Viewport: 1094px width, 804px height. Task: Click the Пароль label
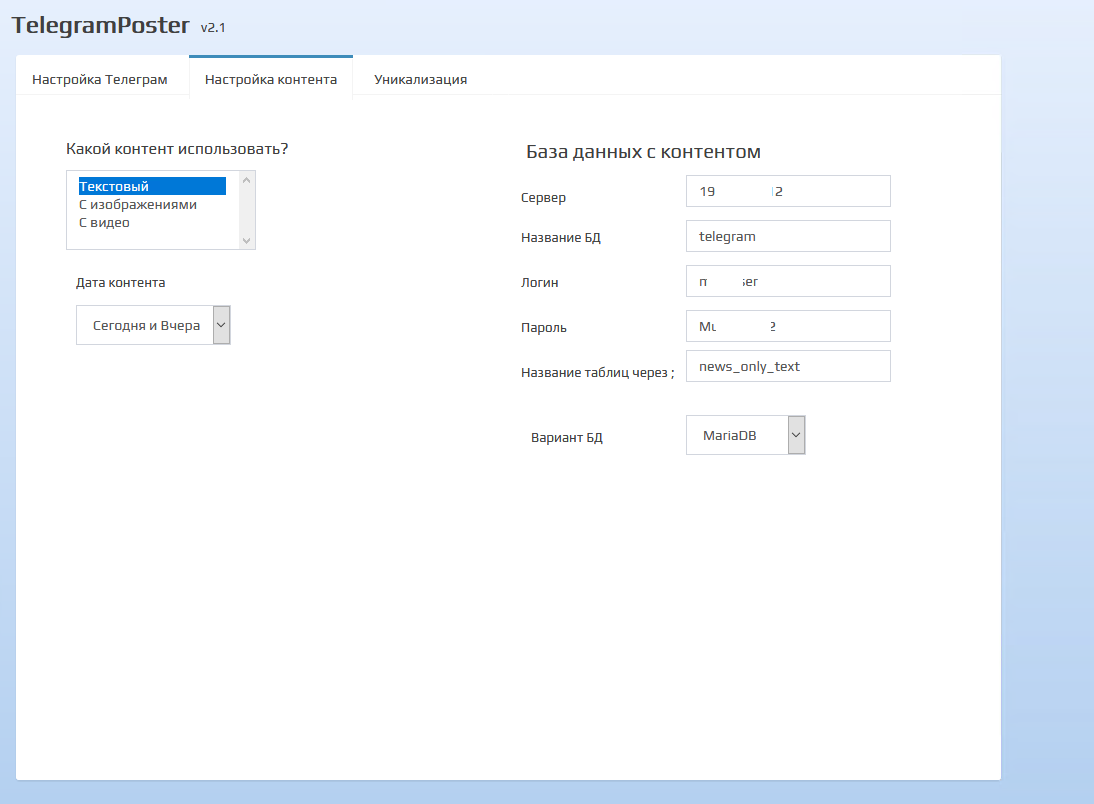click(544, 327)
